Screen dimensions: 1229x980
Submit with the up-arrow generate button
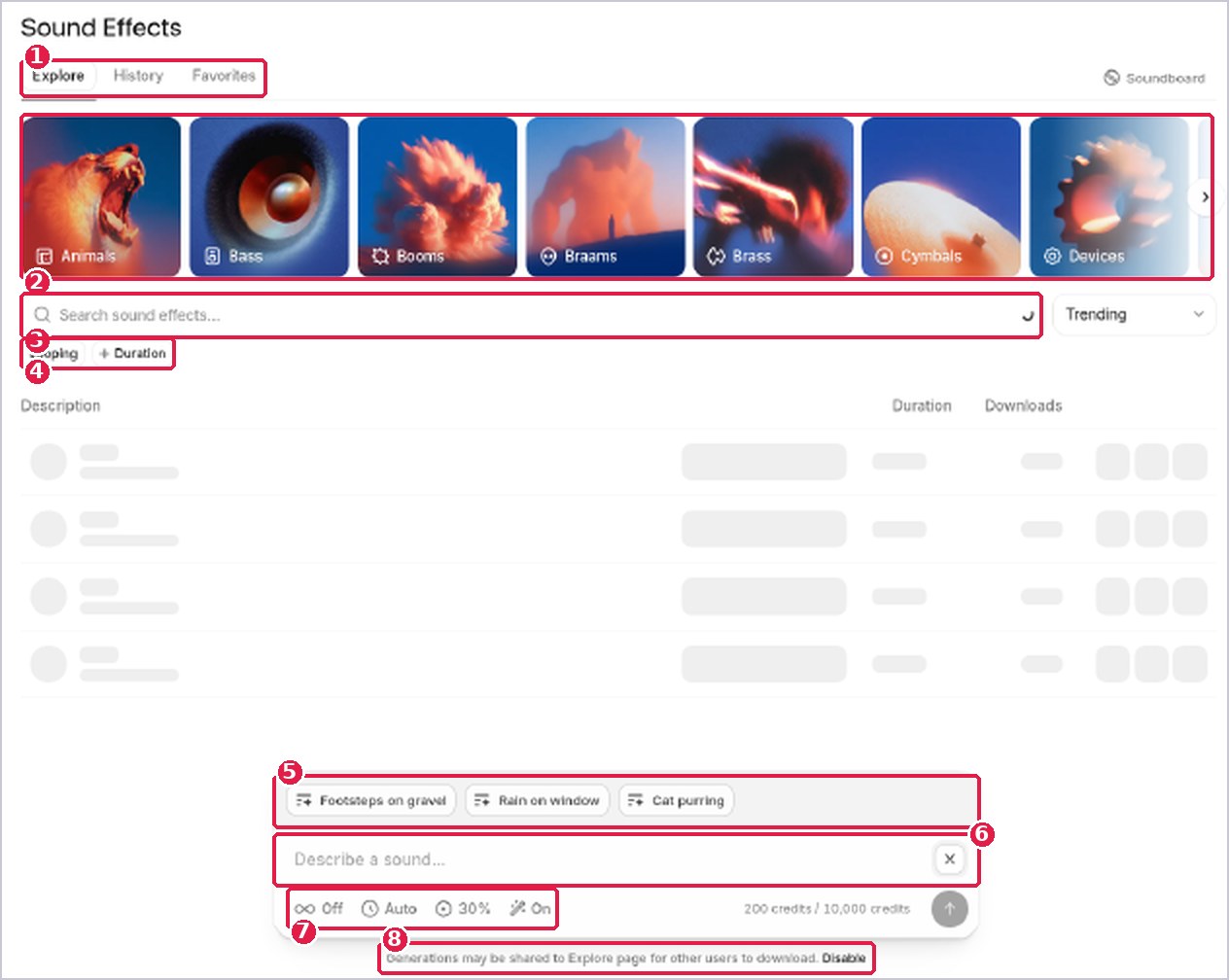click(x=950, y=909)
